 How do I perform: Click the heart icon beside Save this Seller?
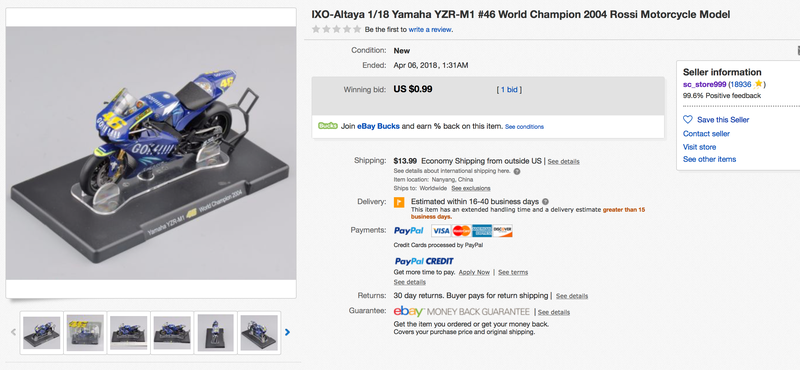[688, 119]
